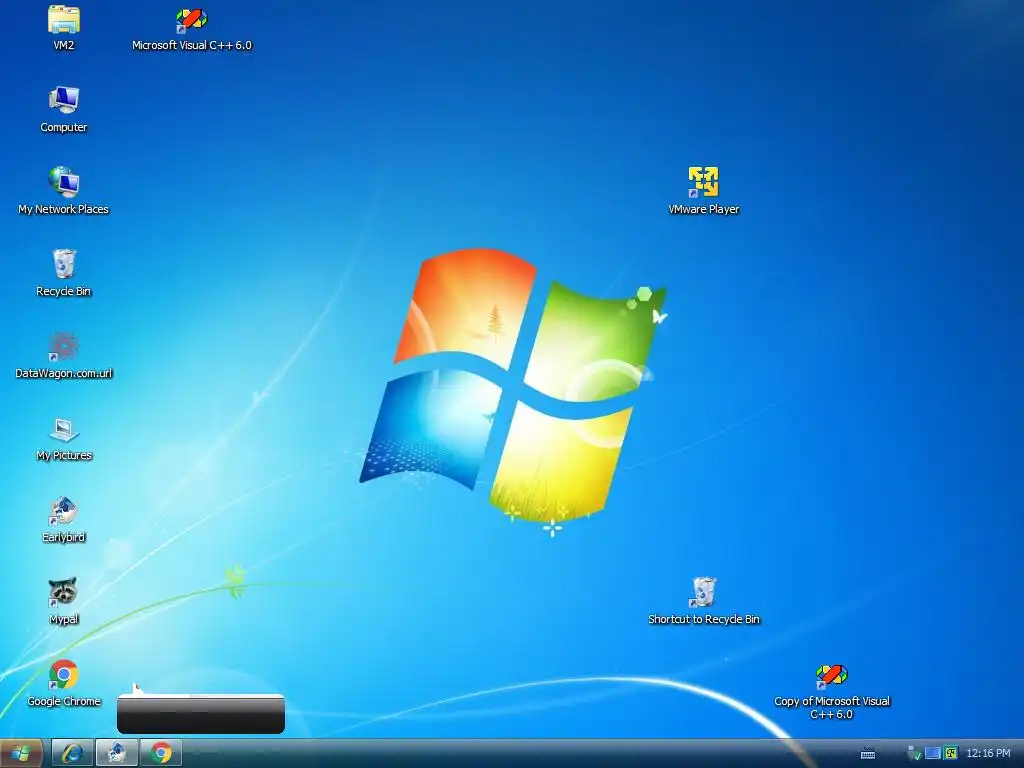Select the Google Chrome desktop shortcut
1024x768 pixels.
click(63, 683)
